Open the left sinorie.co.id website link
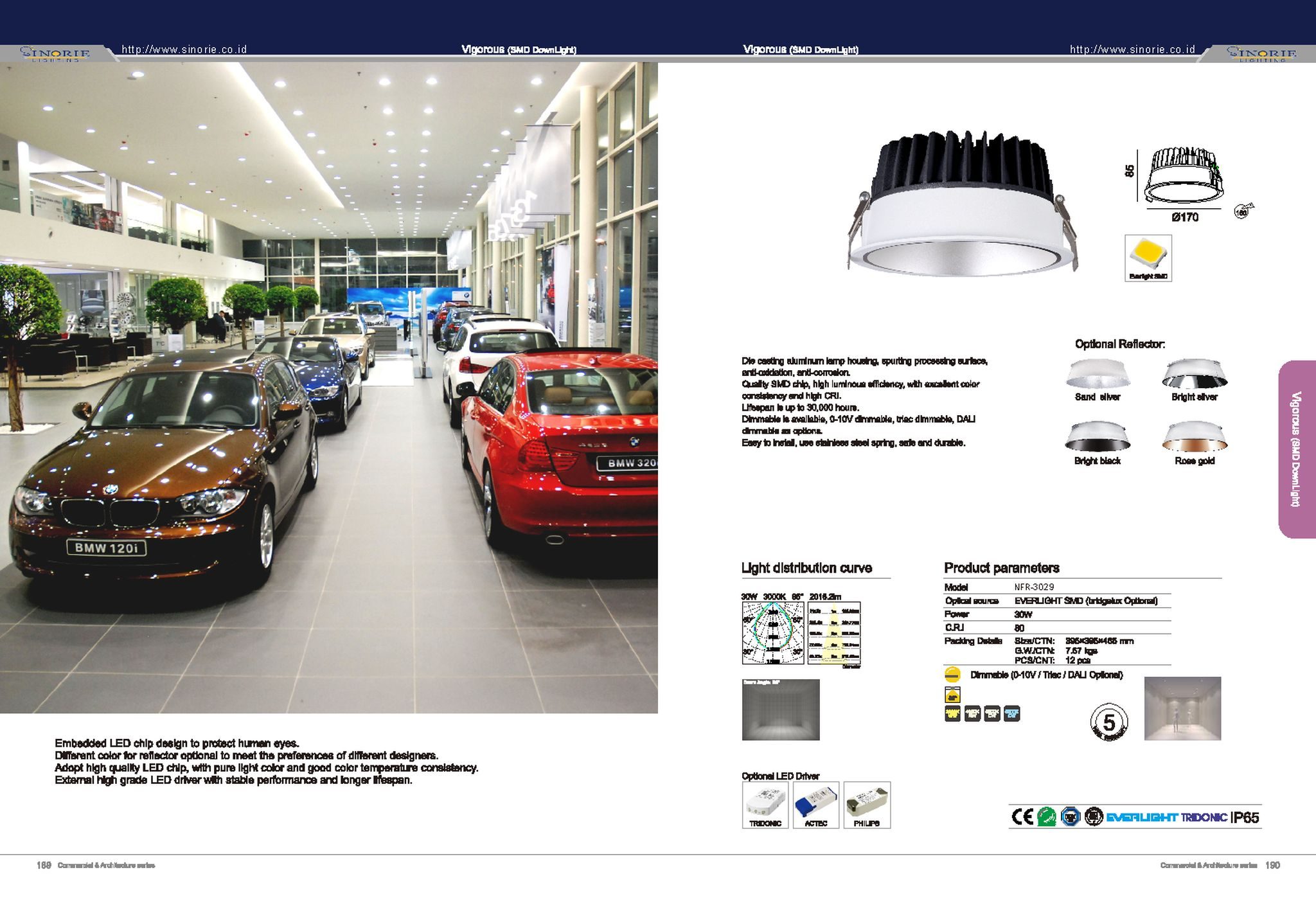 (184, 49)
